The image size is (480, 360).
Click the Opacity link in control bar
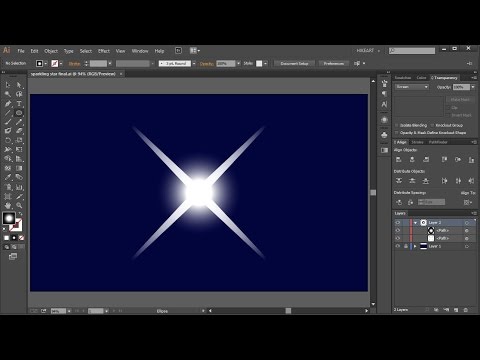(207, 64)
